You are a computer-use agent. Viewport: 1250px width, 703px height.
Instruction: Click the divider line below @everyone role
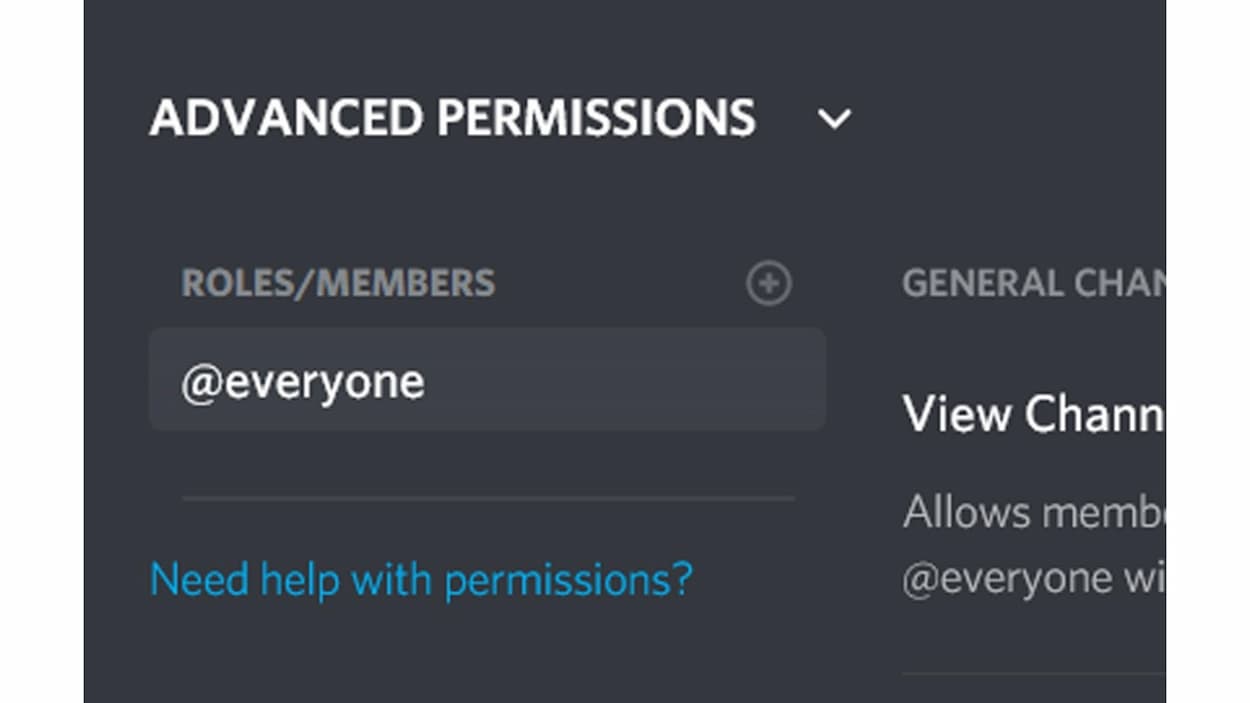(x=488, y=497)
